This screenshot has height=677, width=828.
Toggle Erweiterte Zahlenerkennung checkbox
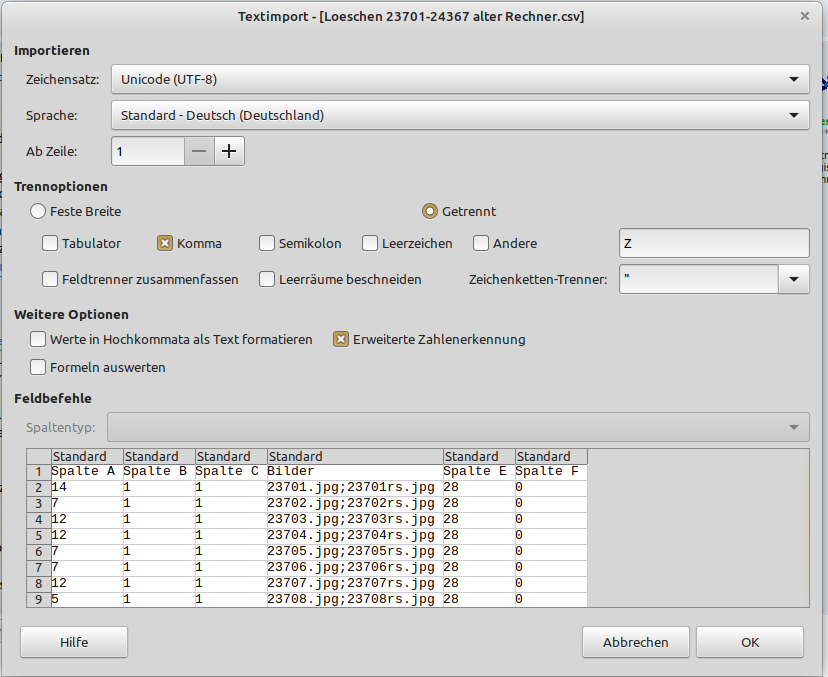pyautogui.click(x=341, y=339)
